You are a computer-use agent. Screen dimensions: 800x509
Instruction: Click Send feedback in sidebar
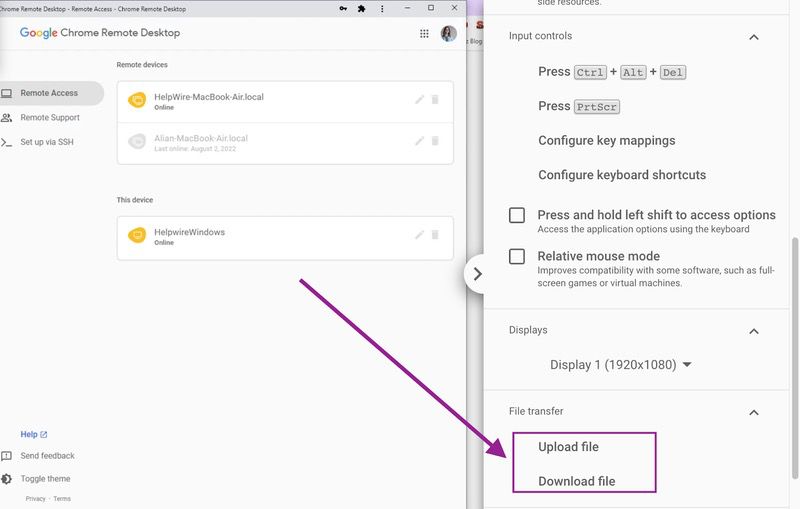point(47,456)
